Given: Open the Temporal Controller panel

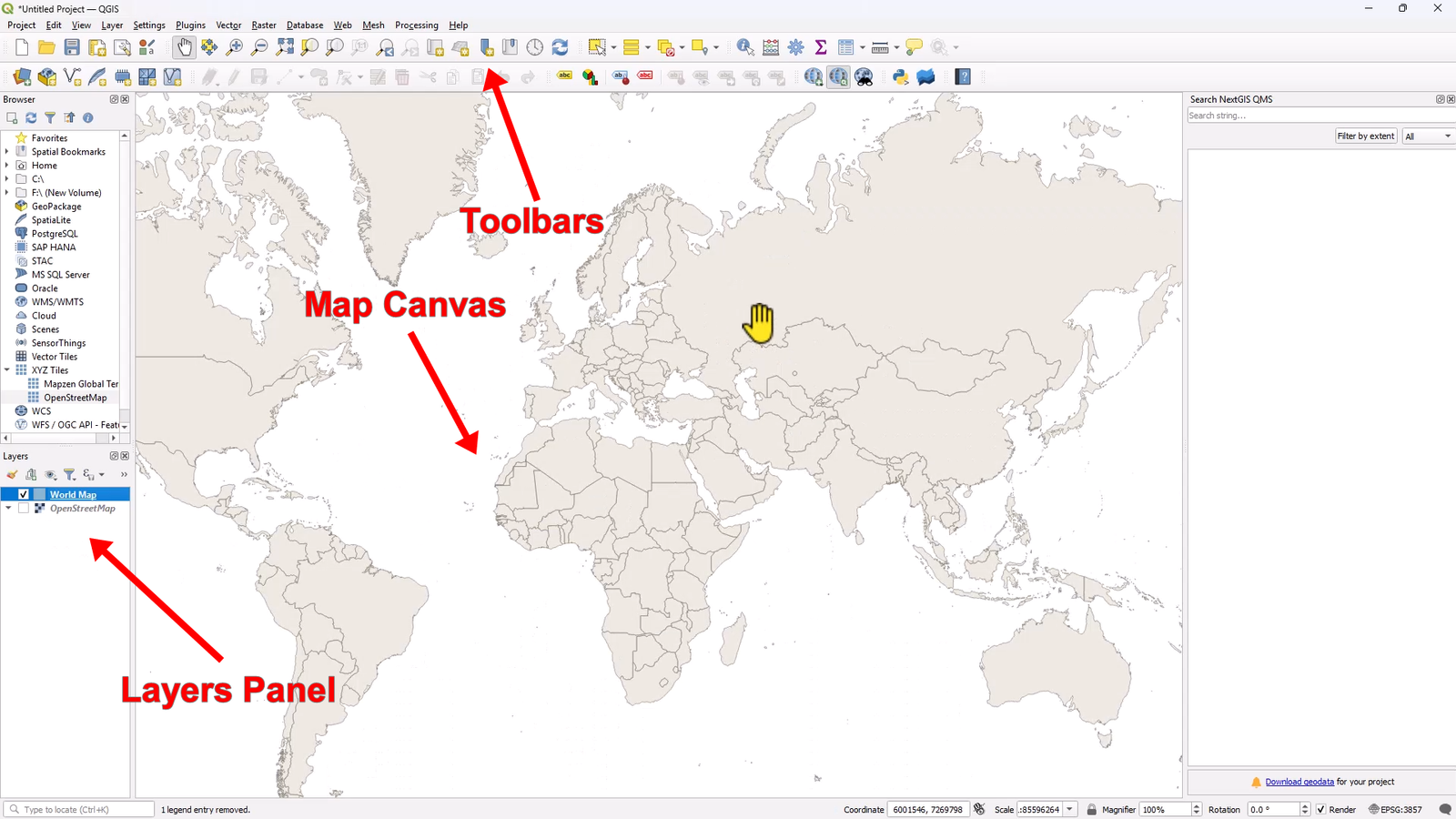Looking at the screenshot, I should (534, 46).
